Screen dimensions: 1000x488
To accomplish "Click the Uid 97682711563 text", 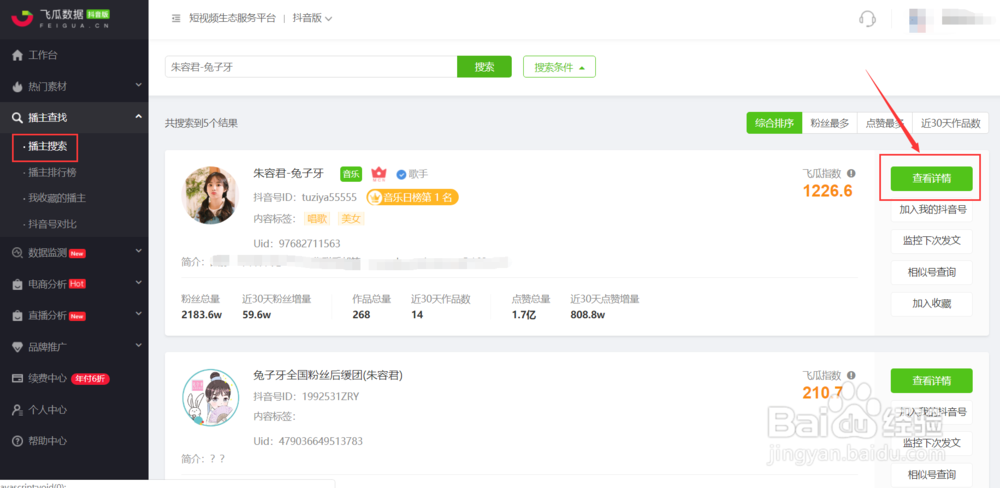I will 297,244.
